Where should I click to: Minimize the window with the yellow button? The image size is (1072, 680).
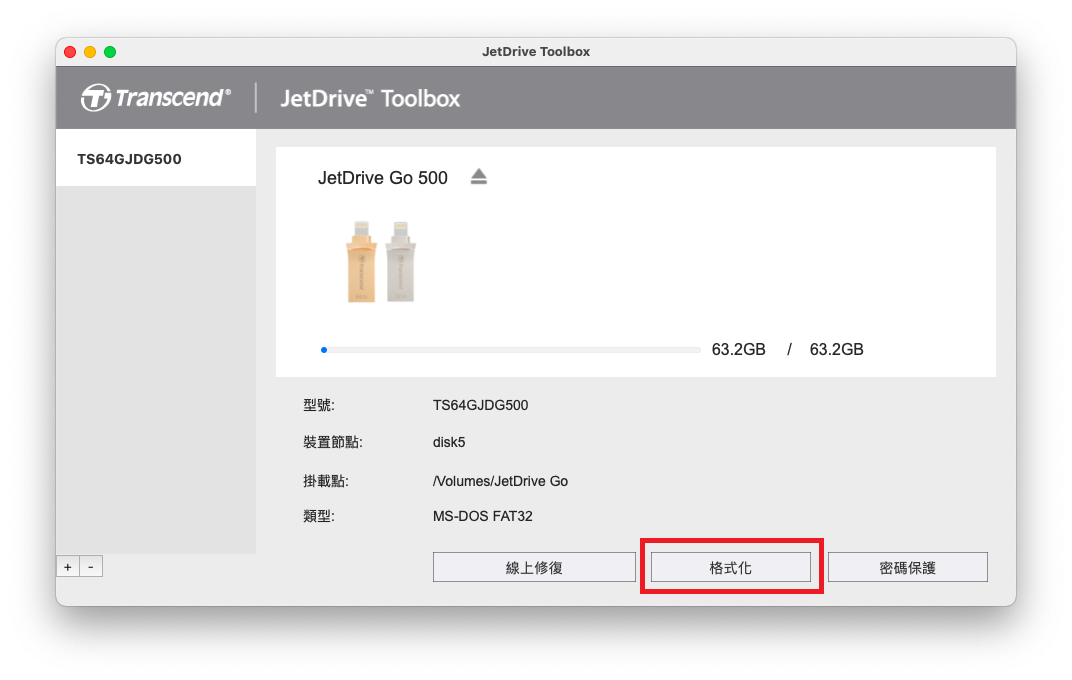90,52
